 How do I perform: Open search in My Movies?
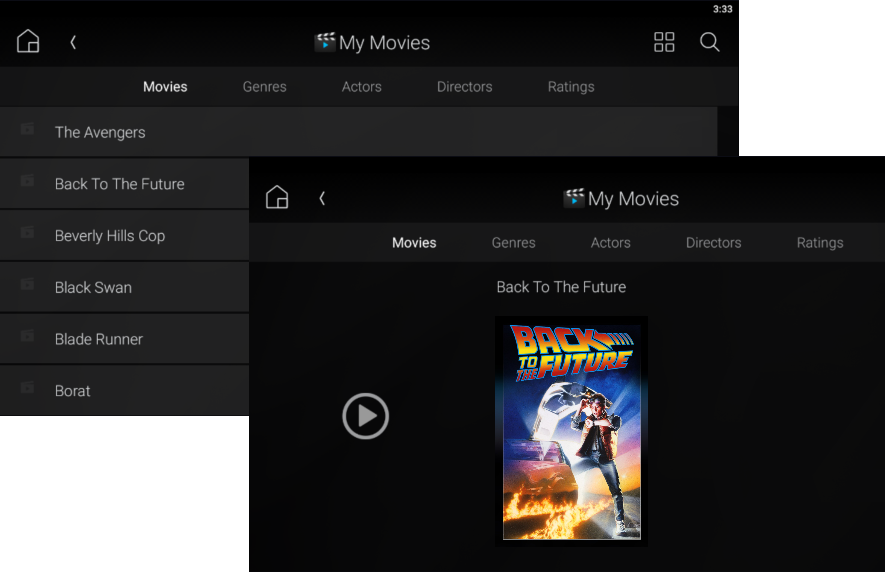point(709,42)
